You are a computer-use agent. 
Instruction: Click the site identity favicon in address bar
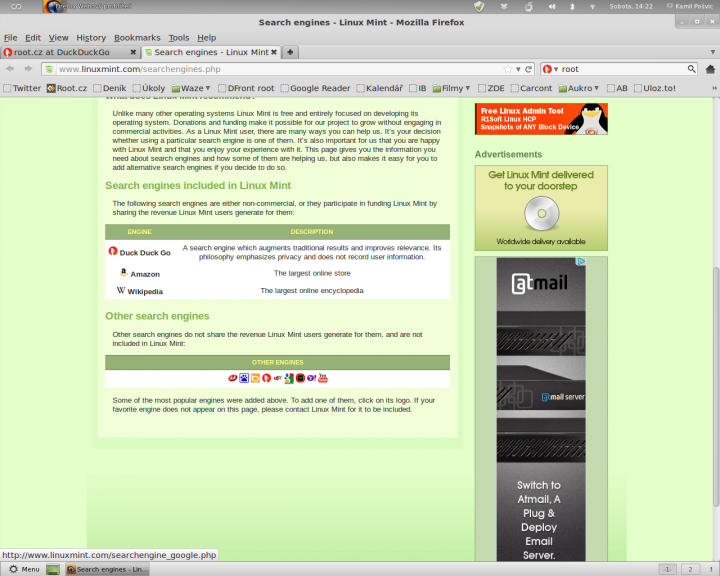coord(49,69)
